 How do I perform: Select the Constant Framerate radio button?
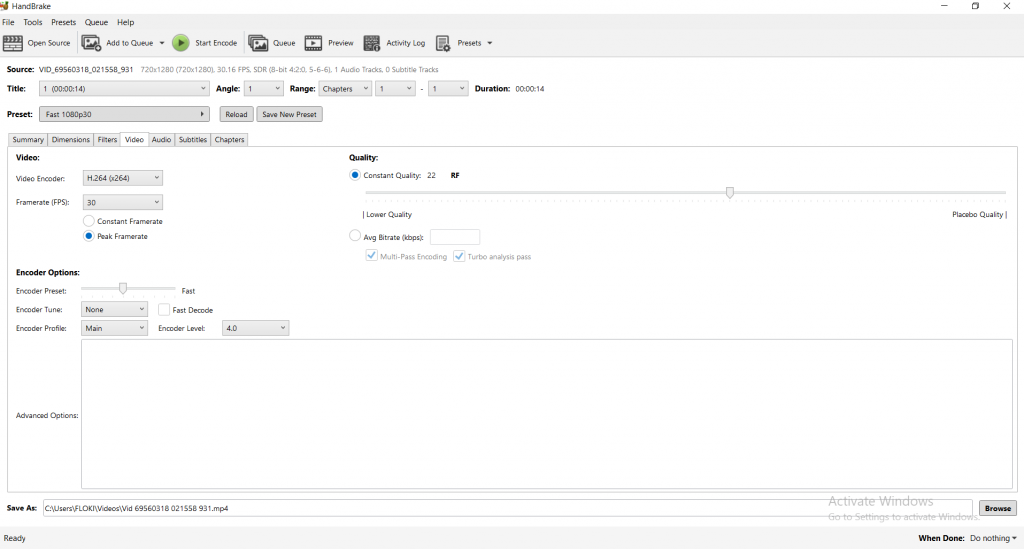89,221
